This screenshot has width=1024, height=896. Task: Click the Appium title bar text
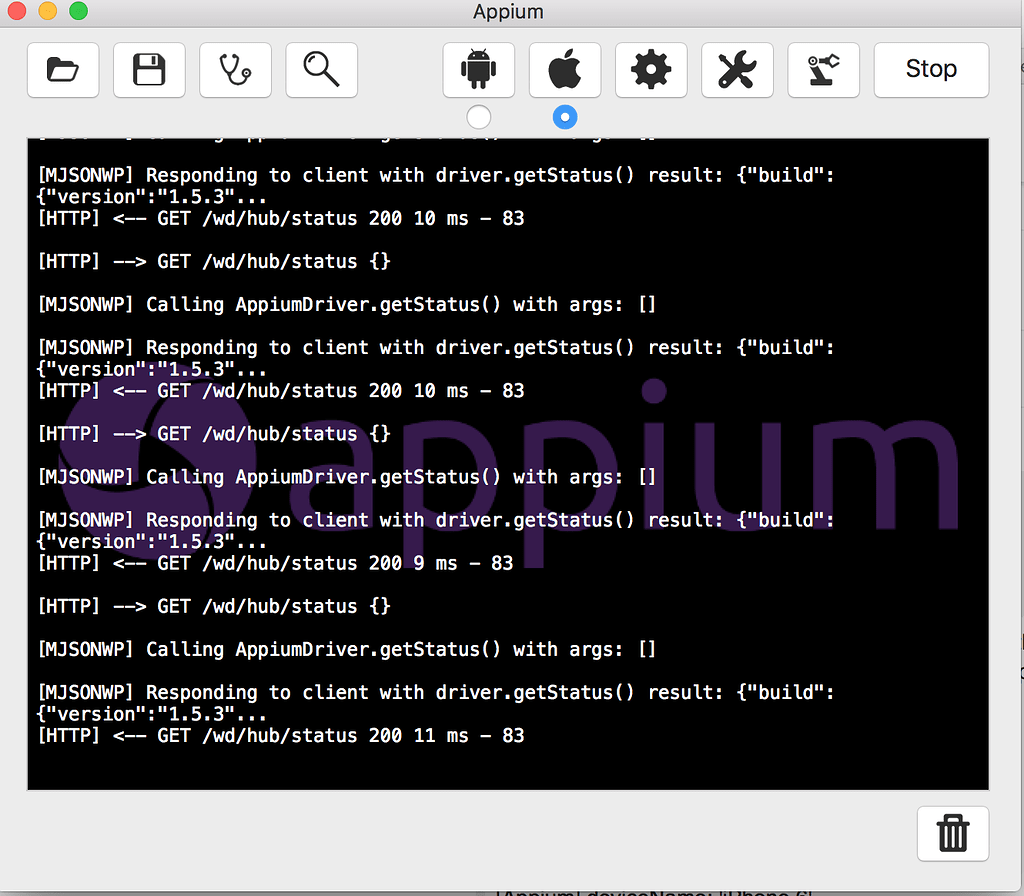[508, 11]
